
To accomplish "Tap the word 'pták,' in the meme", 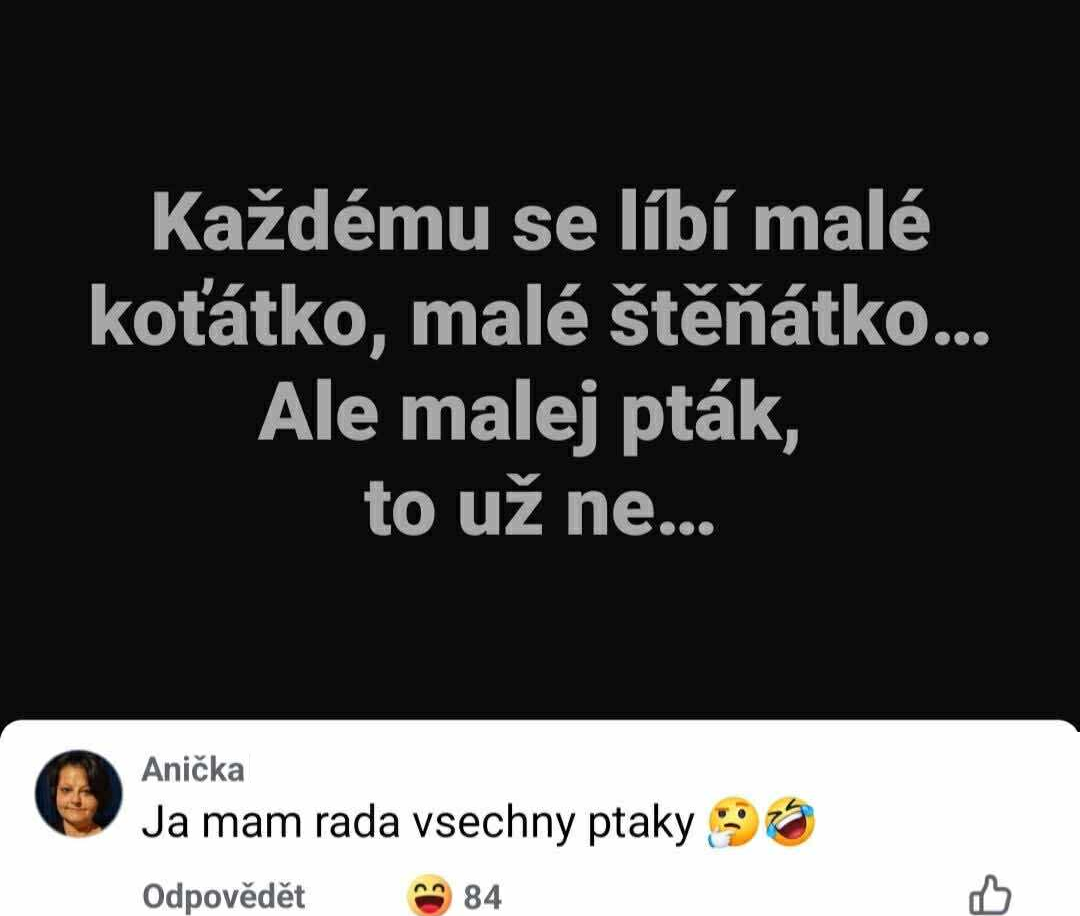I will pos(710,420).
